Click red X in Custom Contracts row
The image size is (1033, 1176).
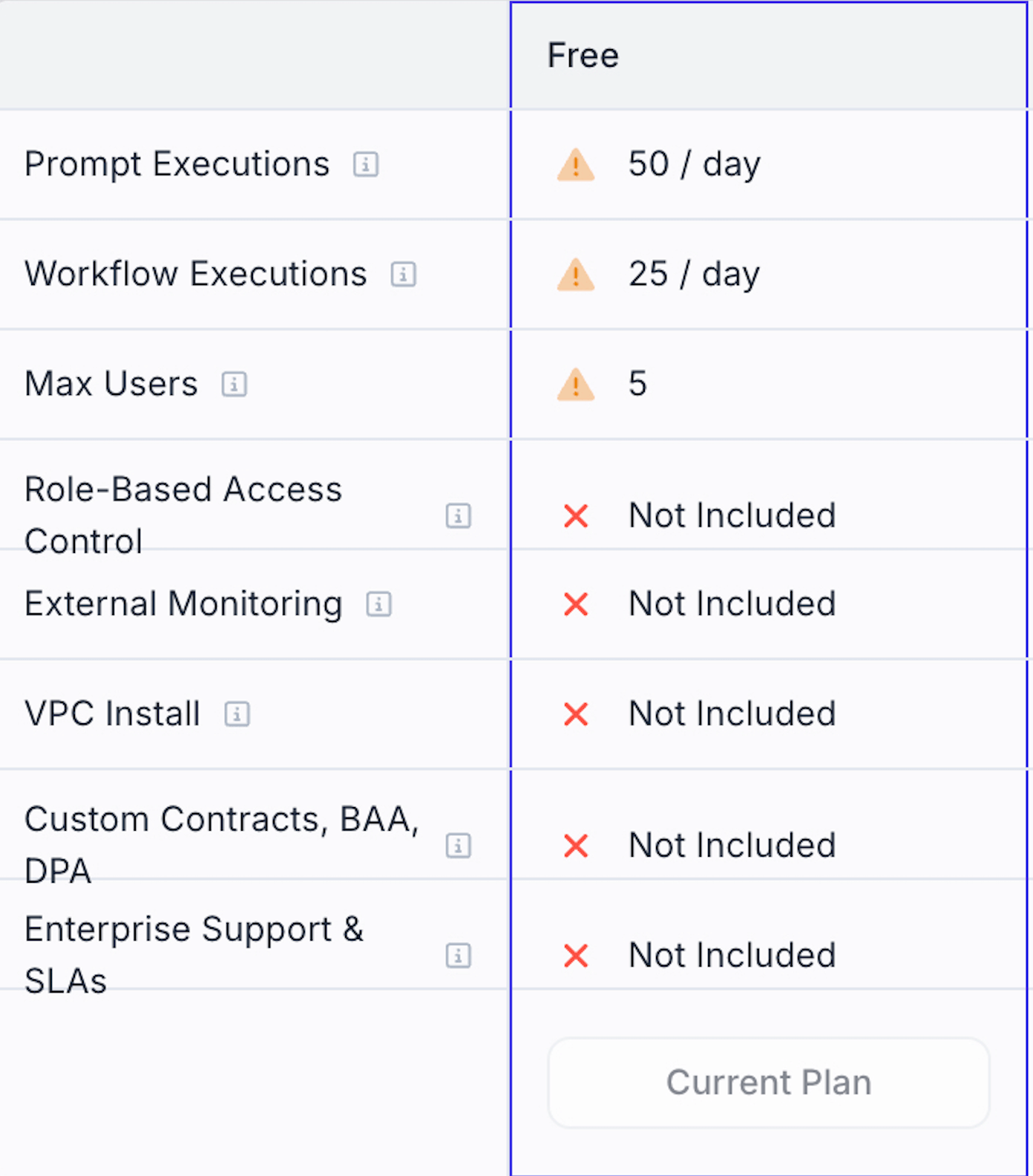click(x=576, y=845)
